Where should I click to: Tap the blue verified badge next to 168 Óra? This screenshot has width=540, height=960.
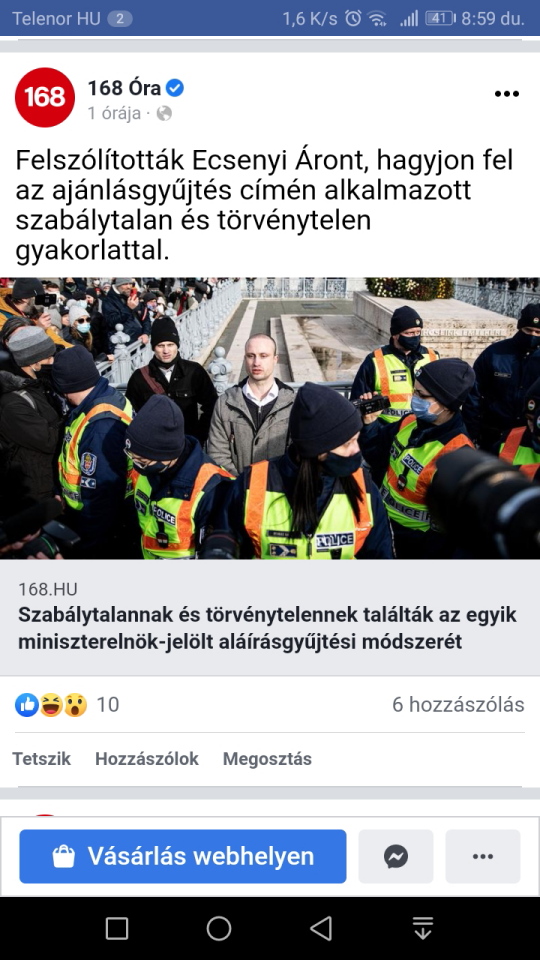coord(175,88)
